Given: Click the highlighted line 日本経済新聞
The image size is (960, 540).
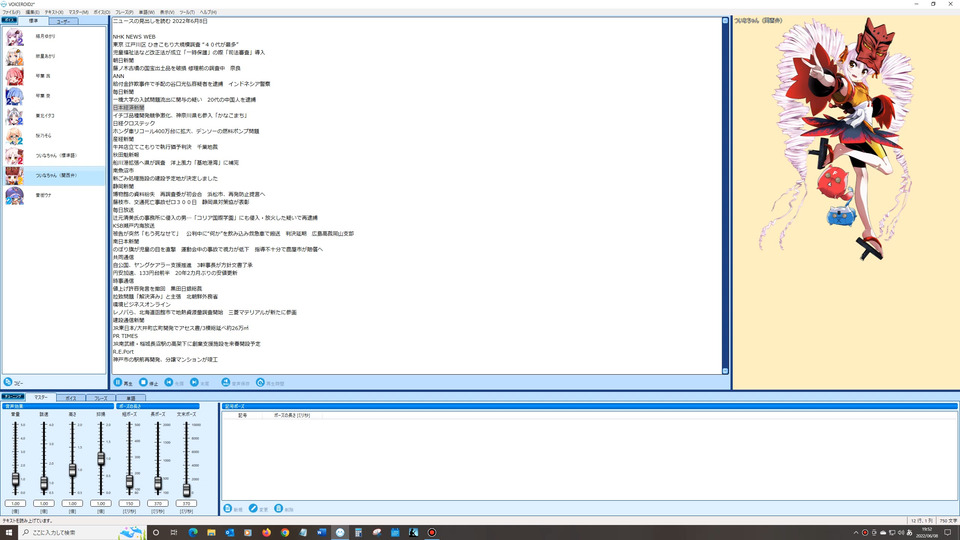Looking at the screenshot, I should pyautogui.click(x=129, y=108).
